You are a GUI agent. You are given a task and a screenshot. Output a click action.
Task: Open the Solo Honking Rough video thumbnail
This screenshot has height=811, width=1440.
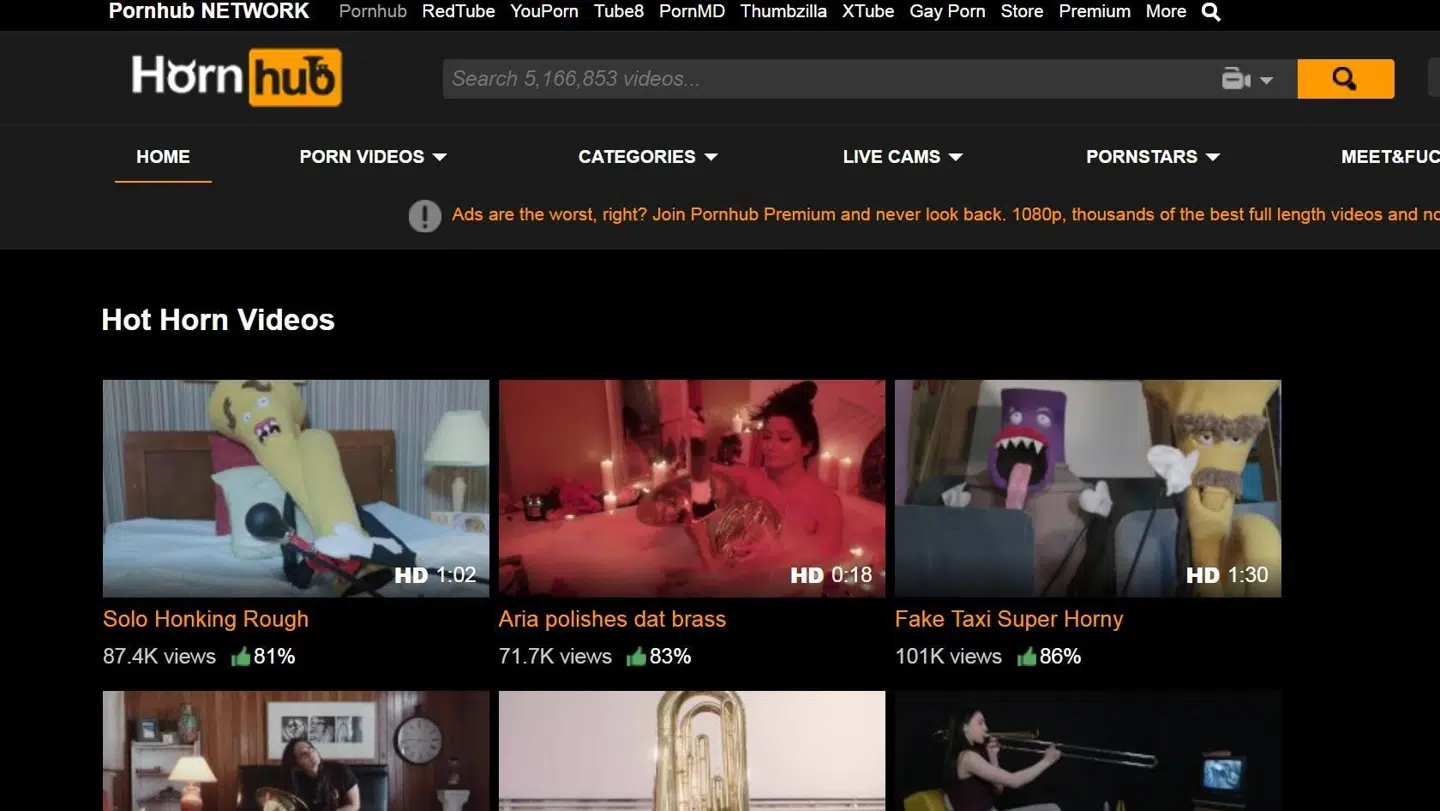[296, 488]
